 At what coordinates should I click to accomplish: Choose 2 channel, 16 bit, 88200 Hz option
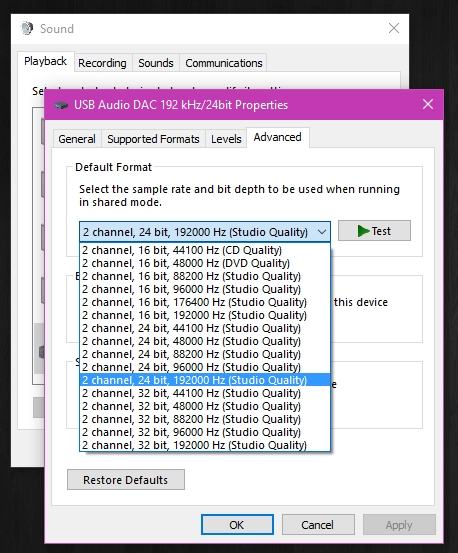point(205,276)
